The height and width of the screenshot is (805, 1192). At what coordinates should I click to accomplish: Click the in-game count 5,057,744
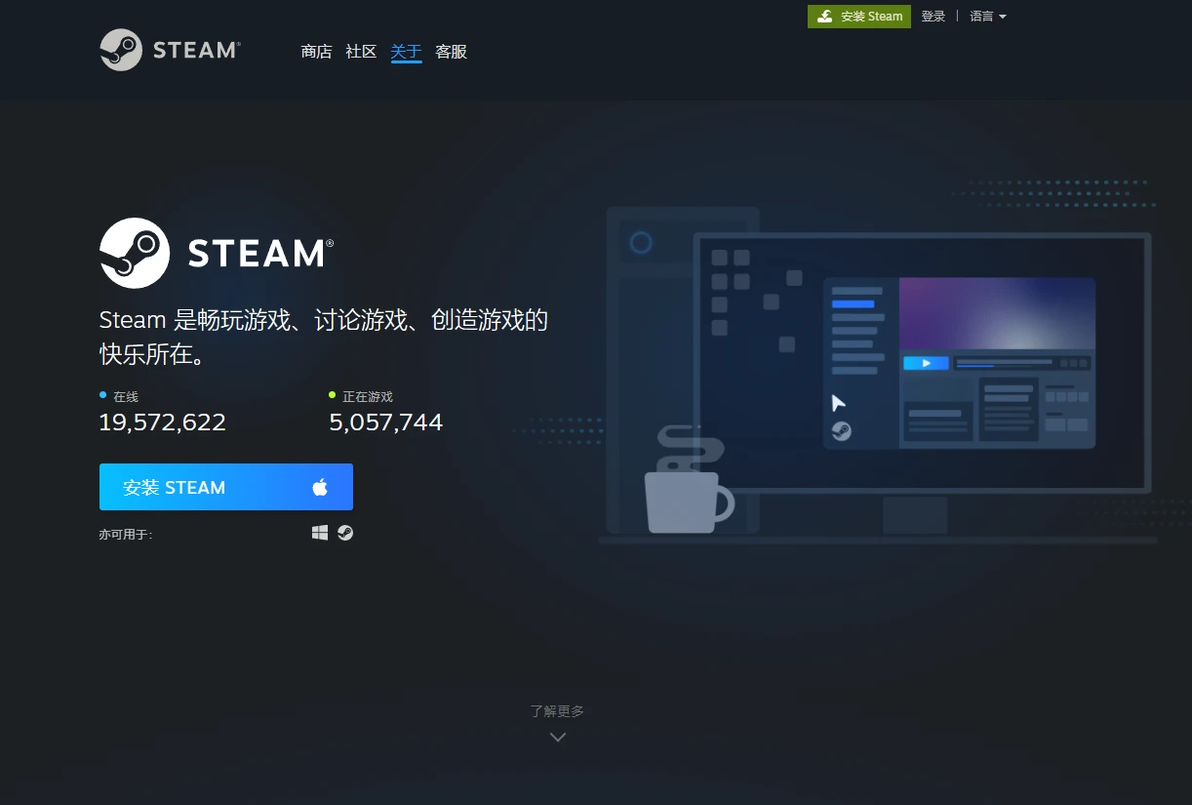pyautogui.click(x=385, y=422)
